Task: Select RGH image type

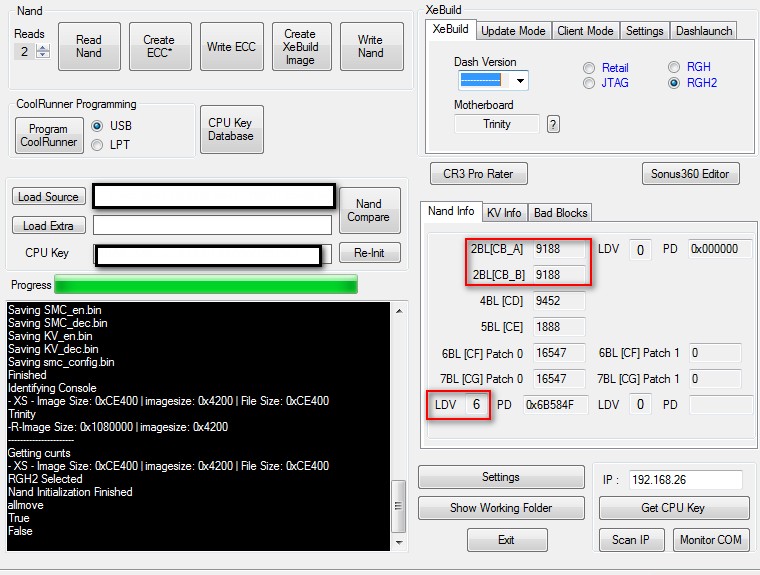Action: point(674,67)
